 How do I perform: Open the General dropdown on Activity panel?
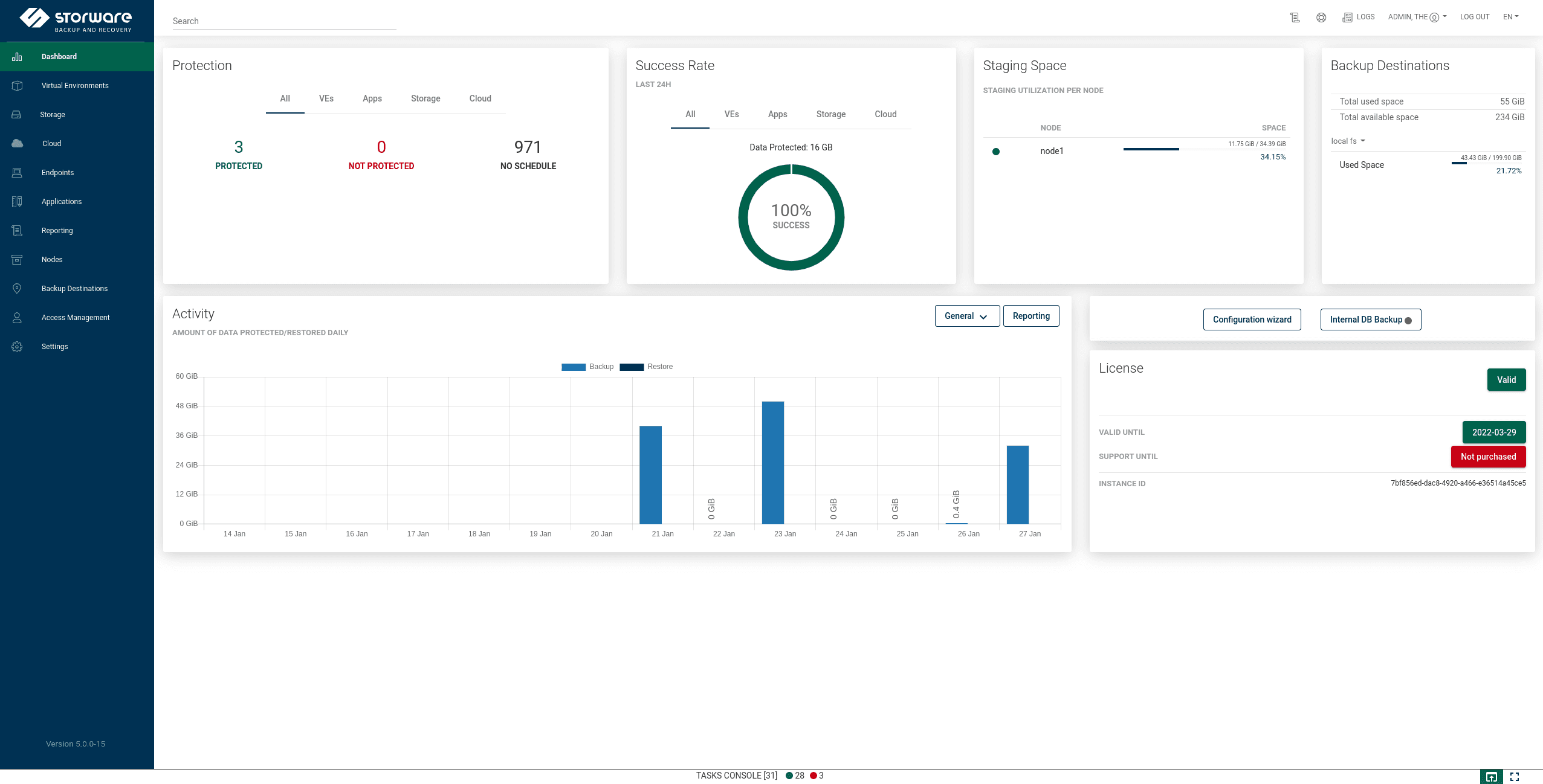[966, 315]
